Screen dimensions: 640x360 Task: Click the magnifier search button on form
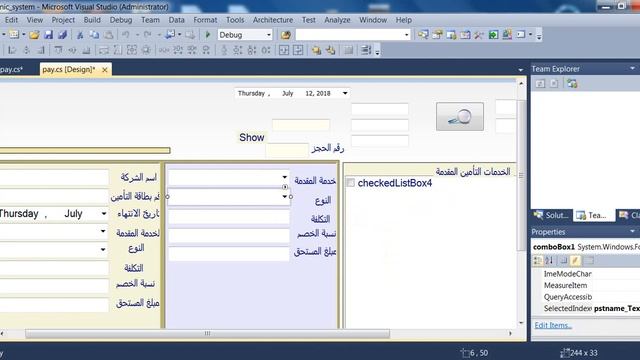(460, 117)
